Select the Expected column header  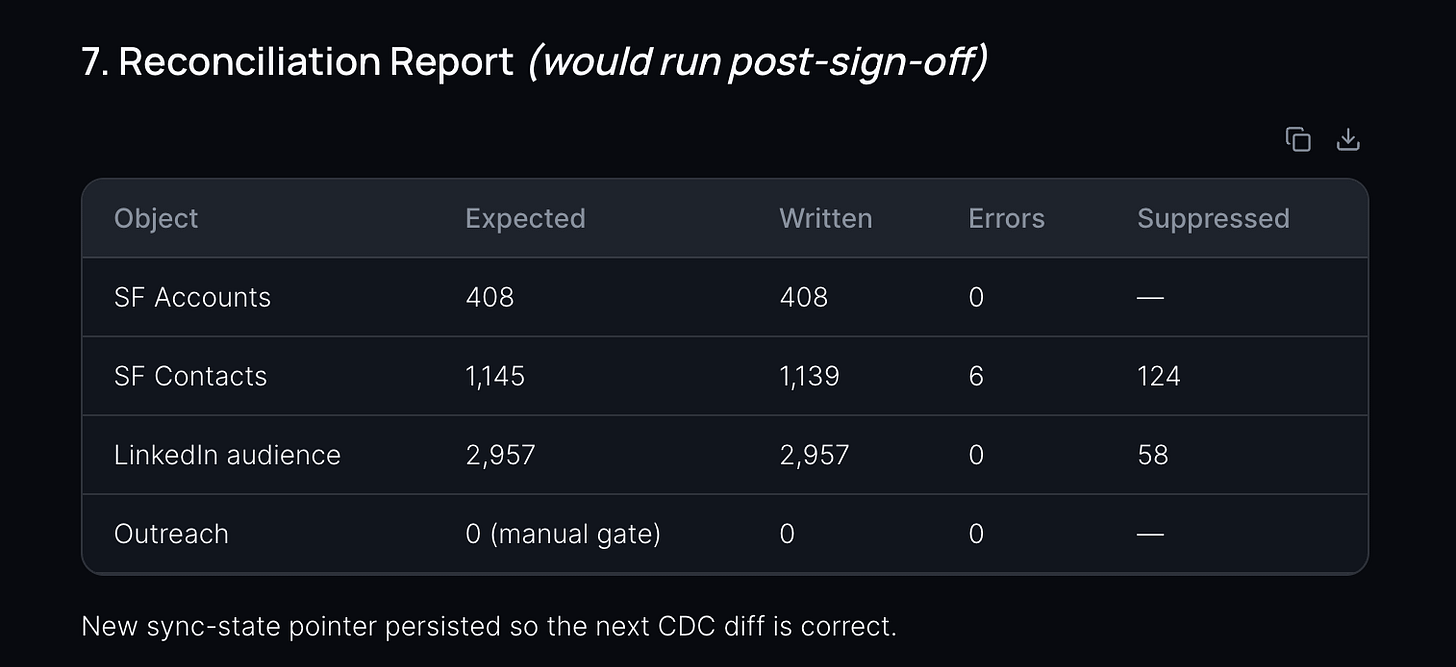coord(525,218)
